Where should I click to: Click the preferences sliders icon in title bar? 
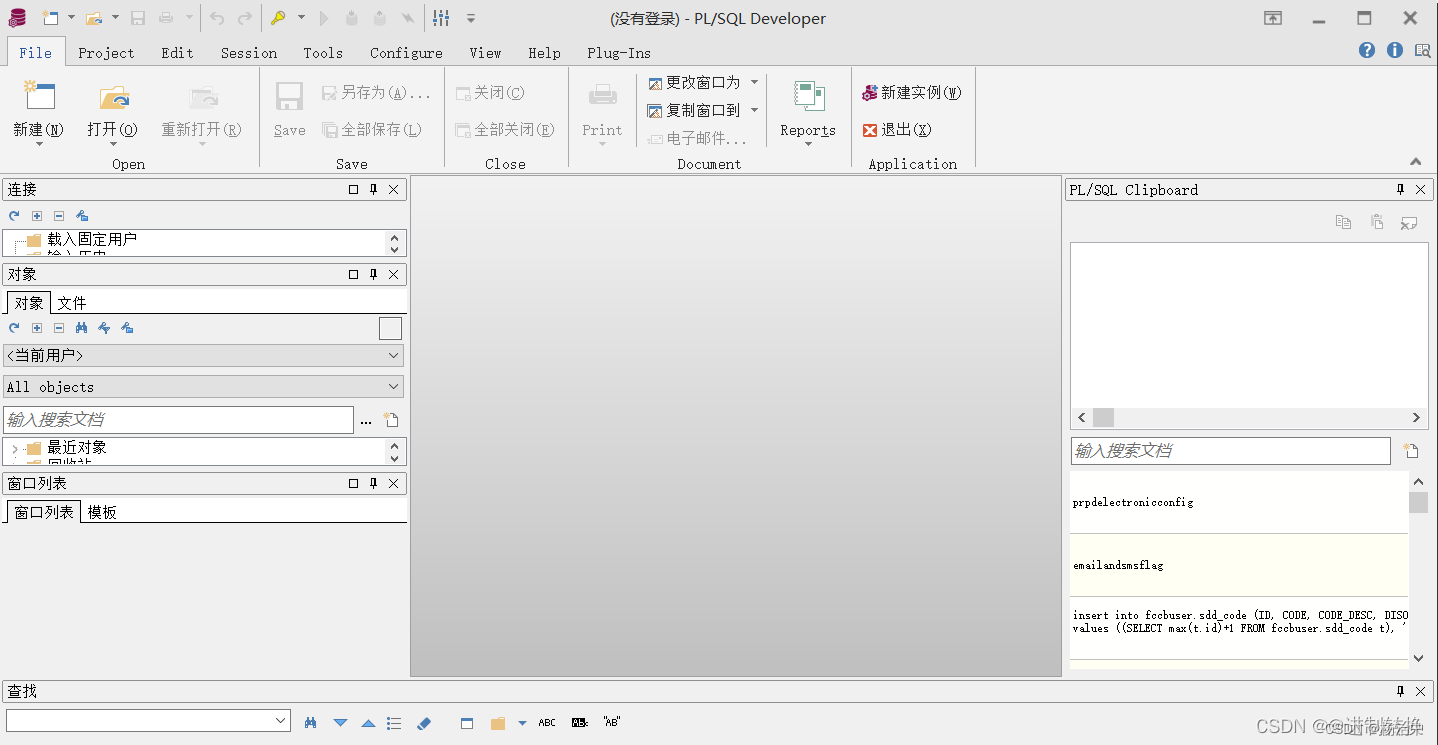pos(442,18)
